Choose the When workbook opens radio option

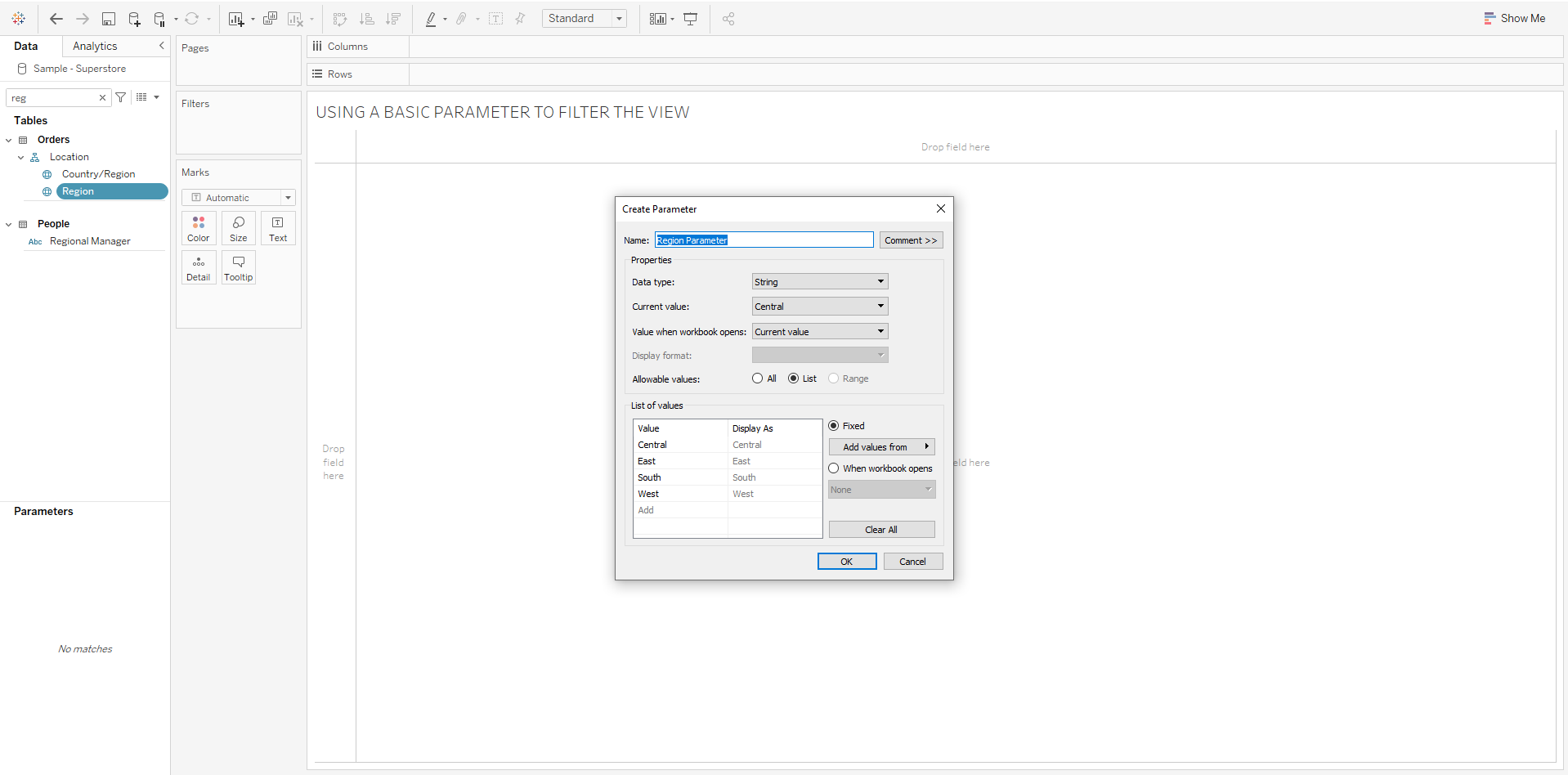point(834,468)
